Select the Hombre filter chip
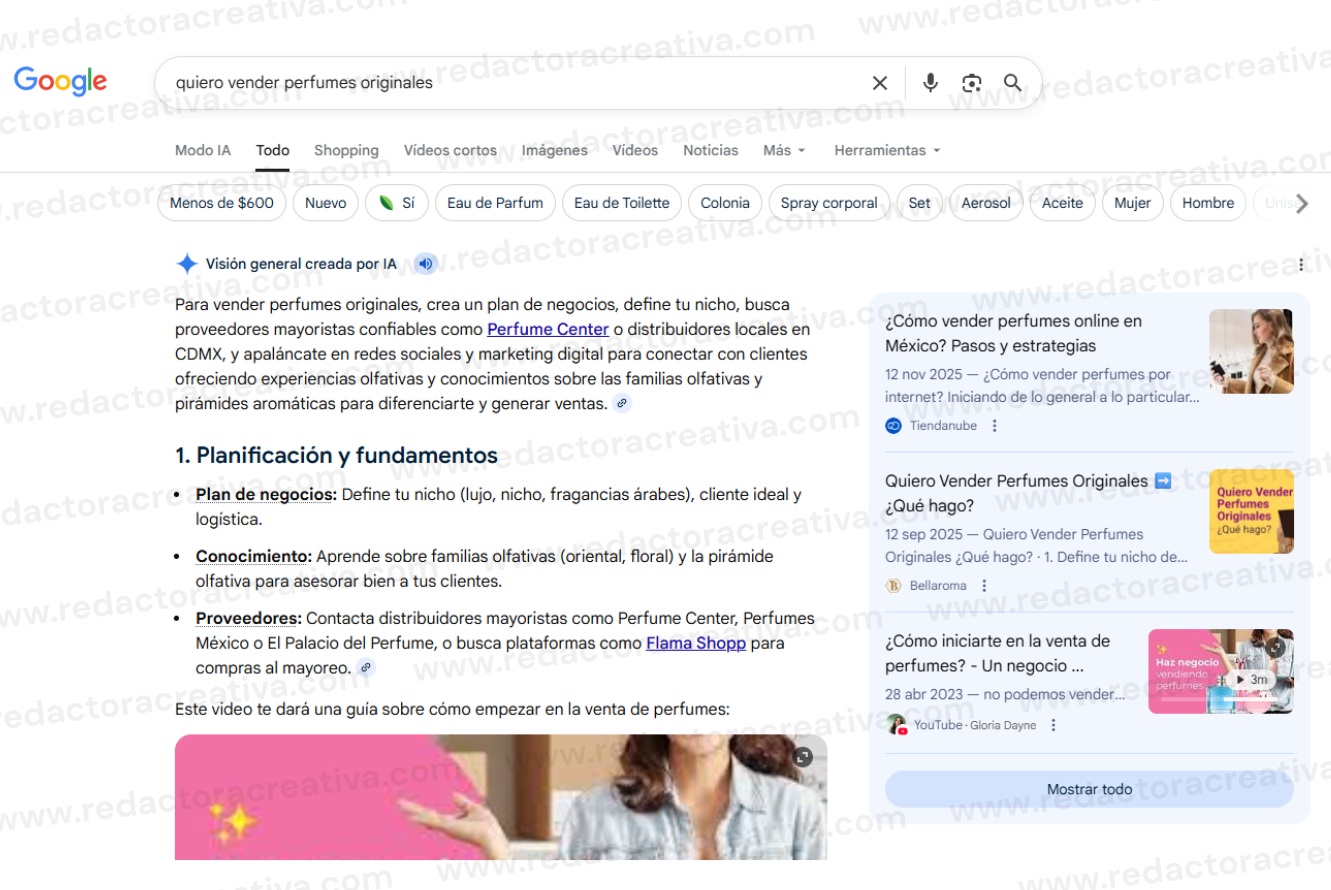This screenshot has height=890, width=1331. tap(1208, 203)
